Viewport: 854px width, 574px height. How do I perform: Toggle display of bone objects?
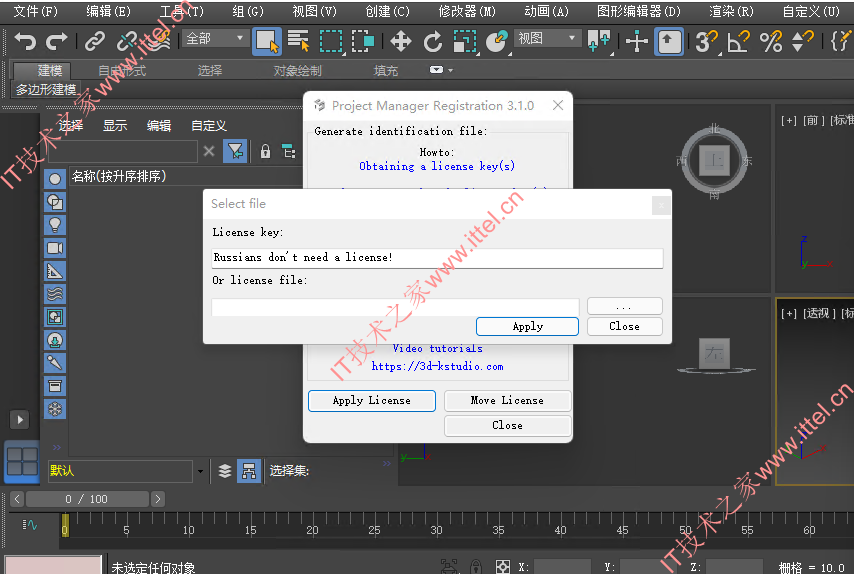(x=55, y=363)
